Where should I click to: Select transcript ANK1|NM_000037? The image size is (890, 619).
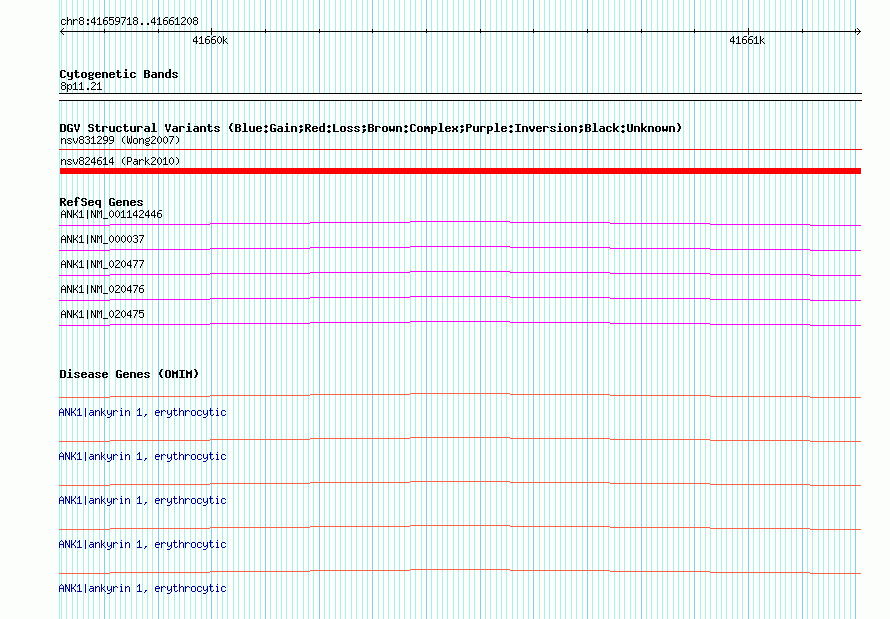(102, 239)
